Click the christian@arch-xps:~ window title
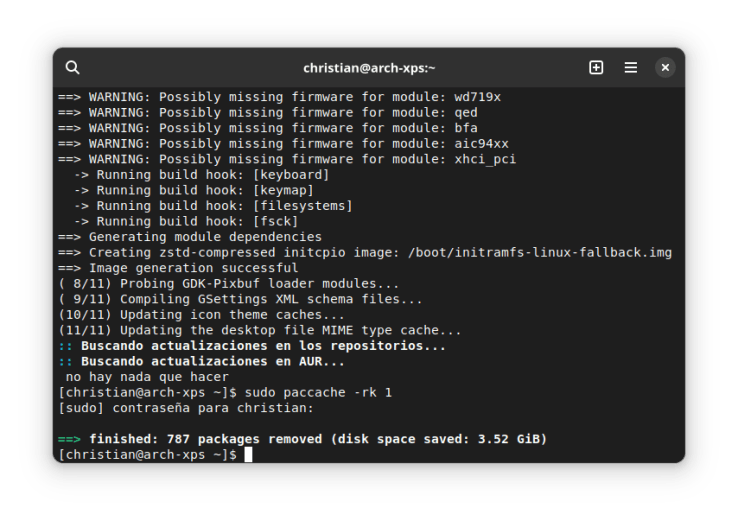Viewport: 738px width, 521px height. coord(369,68)
